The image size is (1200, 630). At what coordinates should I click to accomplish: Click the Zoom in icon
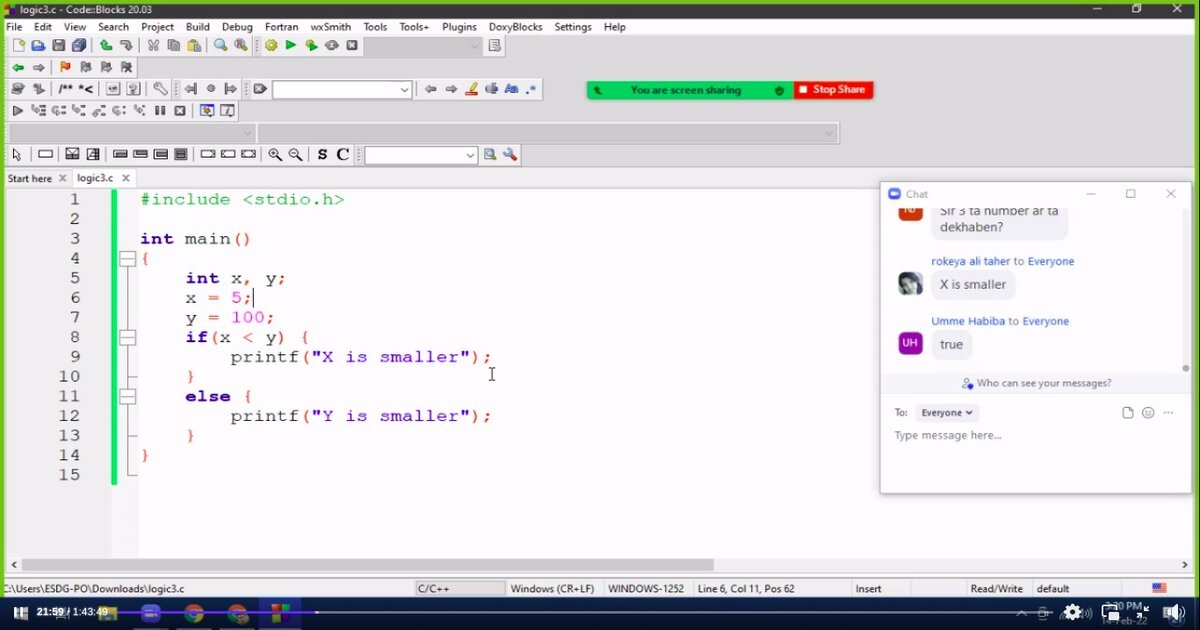275,155
